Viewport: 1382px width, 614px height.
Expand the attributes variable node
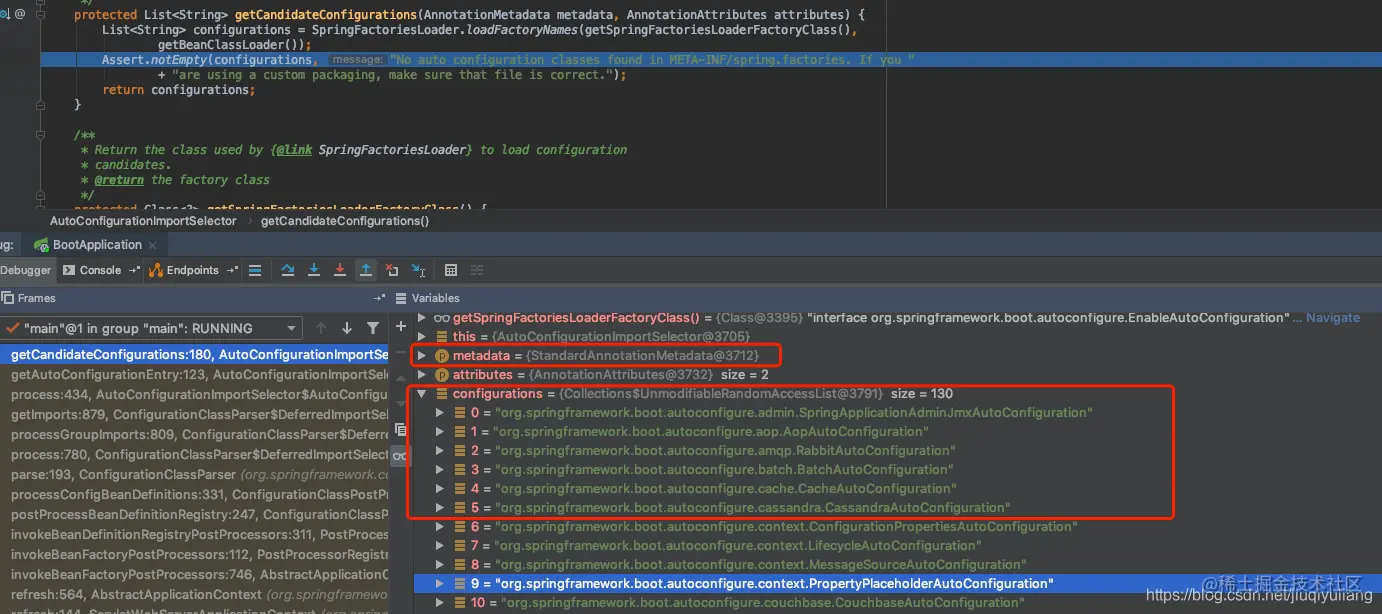(x=422, y=375)
